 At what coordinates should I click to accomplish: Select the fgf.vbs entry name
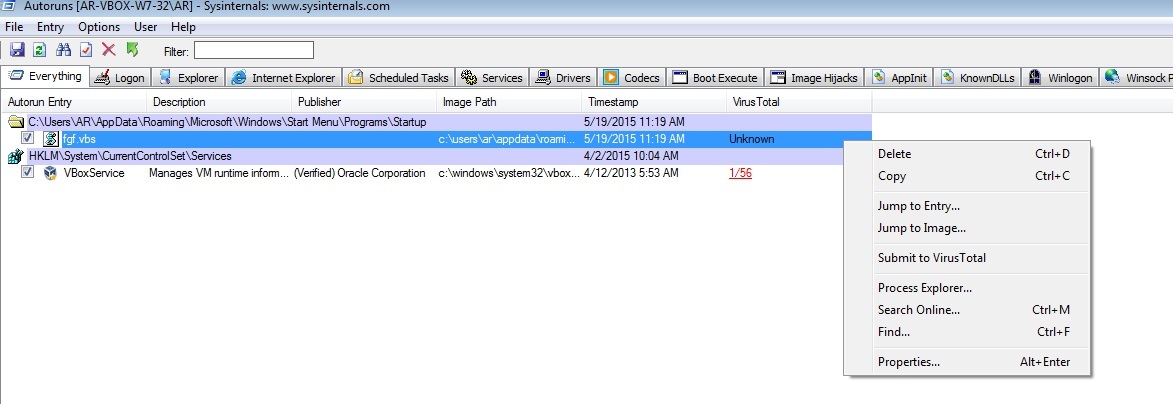click(x=79, y=139)
